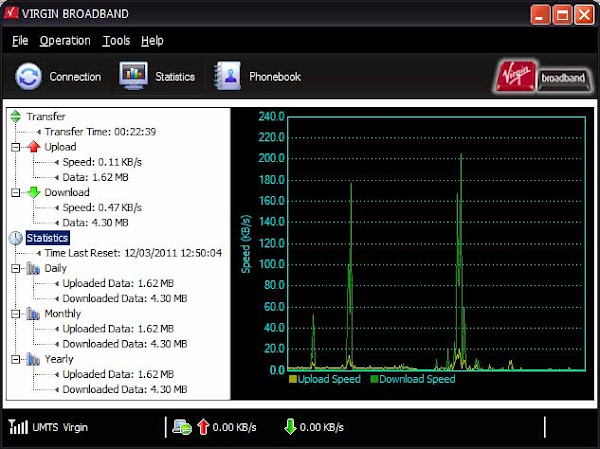600x449 pixels.
Task: Click the green download arrow in status bar
Action: (x=290, y=427)
